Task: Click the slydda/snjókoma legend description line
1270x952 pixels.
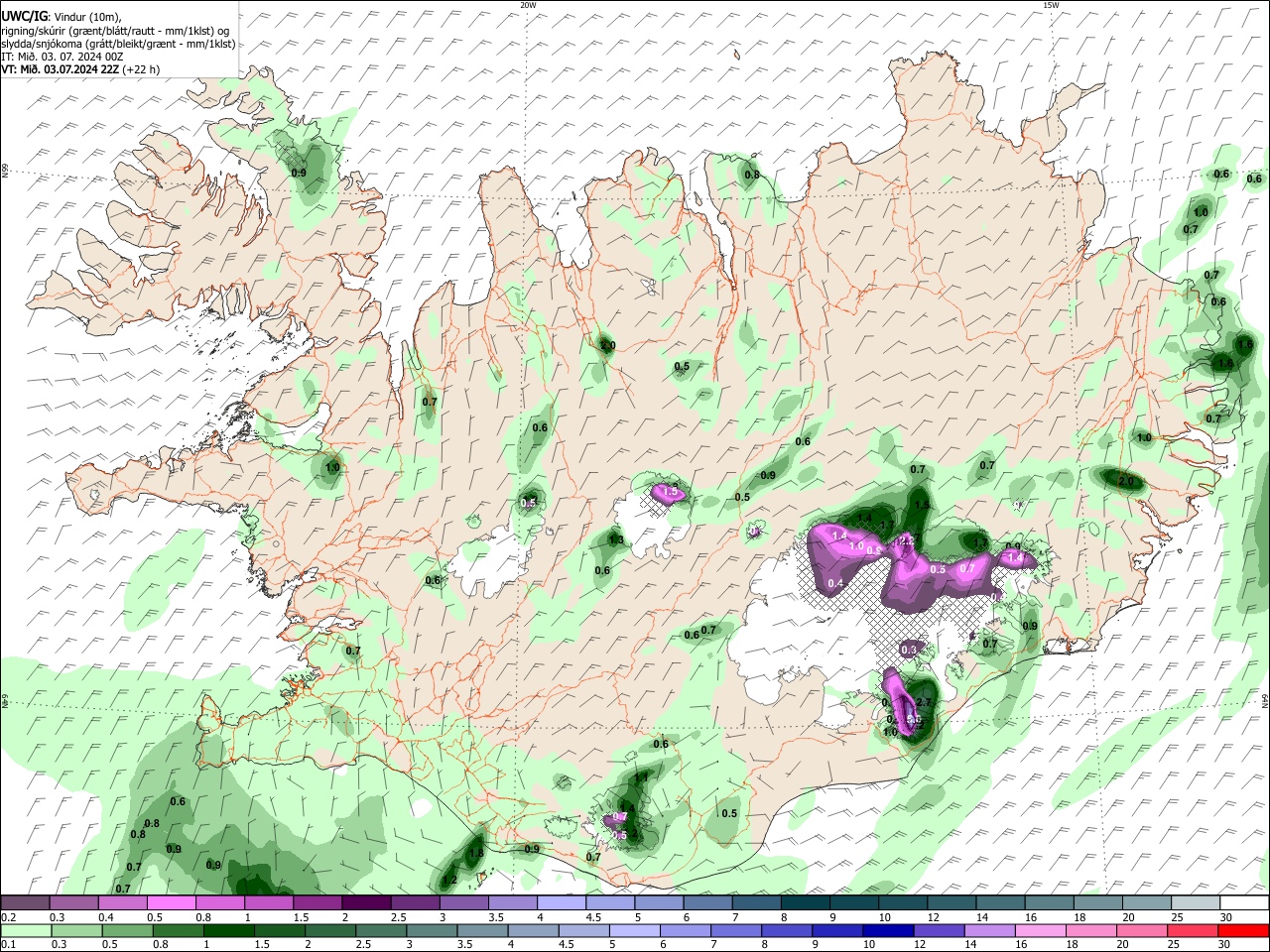Action: pos(118,44)
